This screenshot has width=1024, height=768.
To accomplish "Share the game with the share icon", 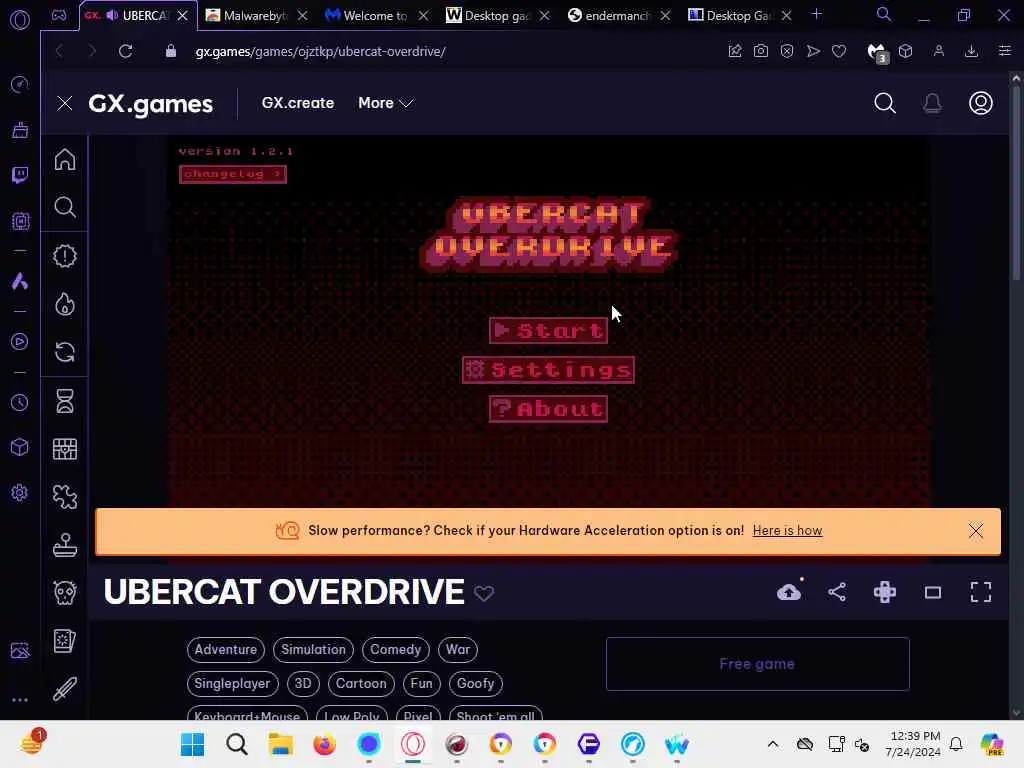I will click(x=837, y=592).
